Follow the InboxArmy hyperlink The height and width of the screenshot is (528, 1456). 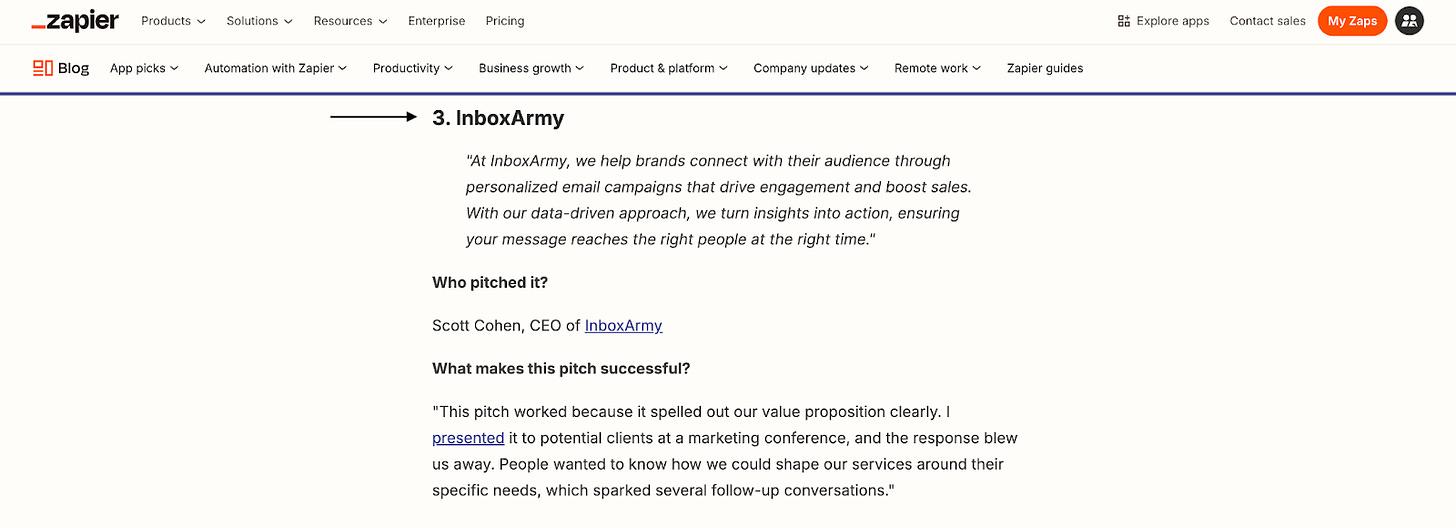[623, 325]
